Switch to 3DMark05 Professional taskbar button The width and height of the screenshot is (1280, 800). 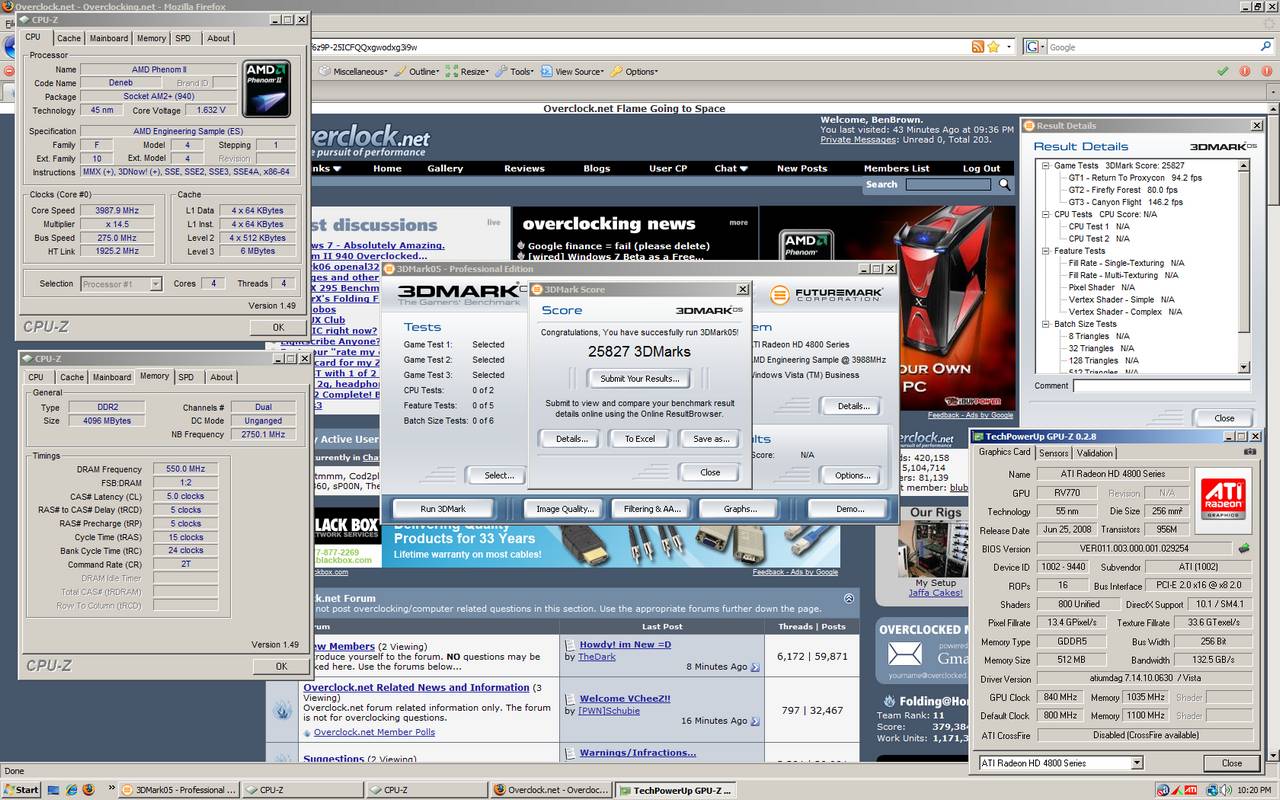178,789
